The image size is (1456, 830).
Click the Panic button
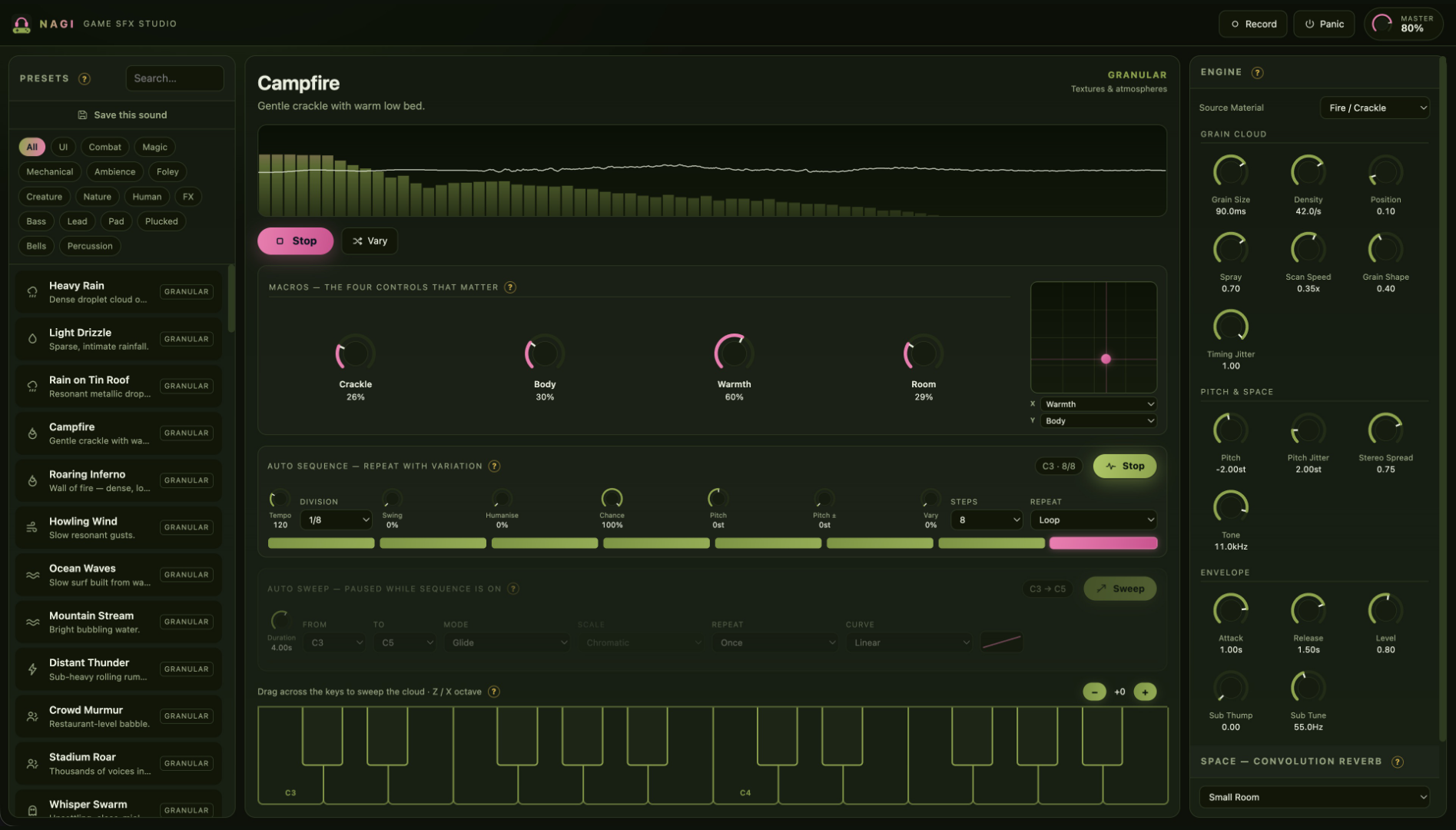click(x=1324, y=24)
